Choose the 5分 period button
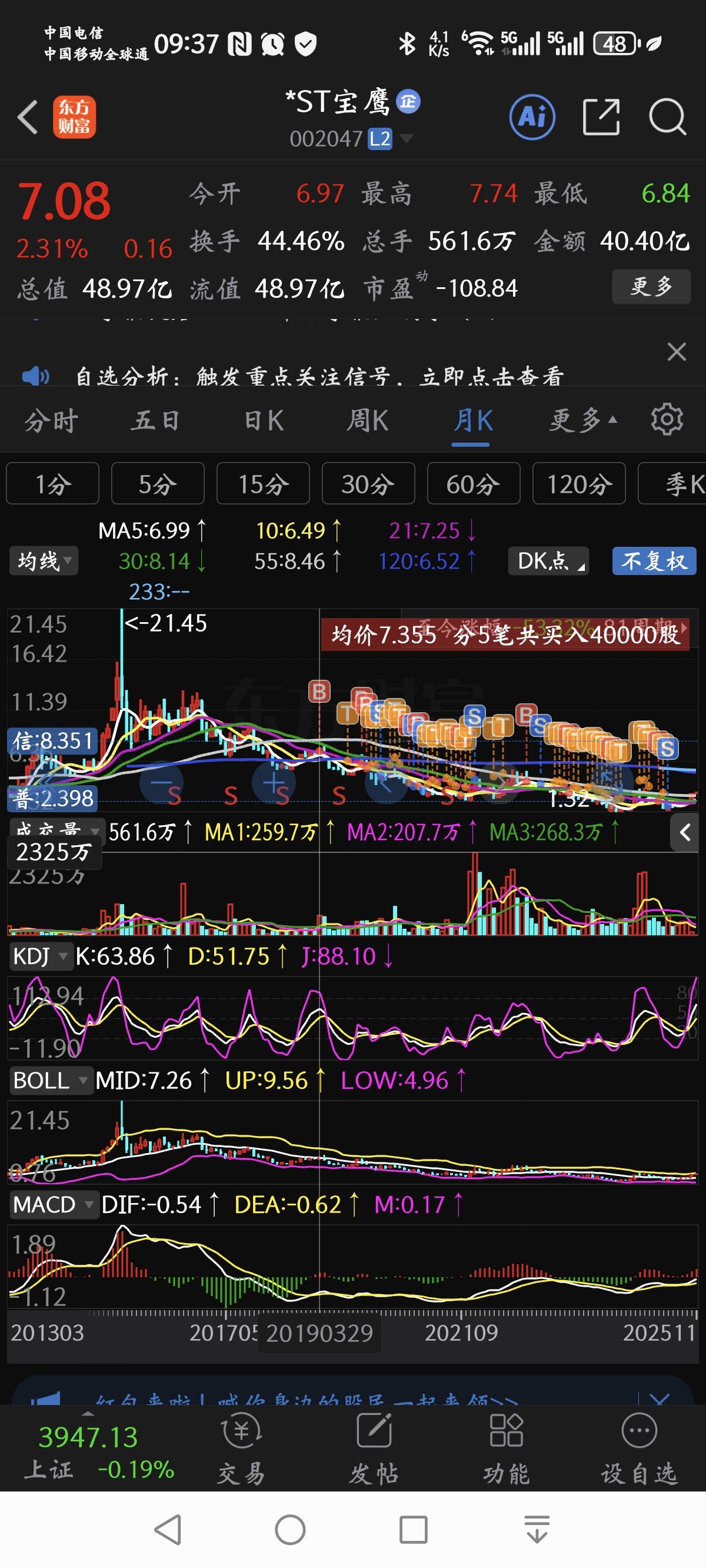The image size is (706, 1568). [x=158, y=484]
